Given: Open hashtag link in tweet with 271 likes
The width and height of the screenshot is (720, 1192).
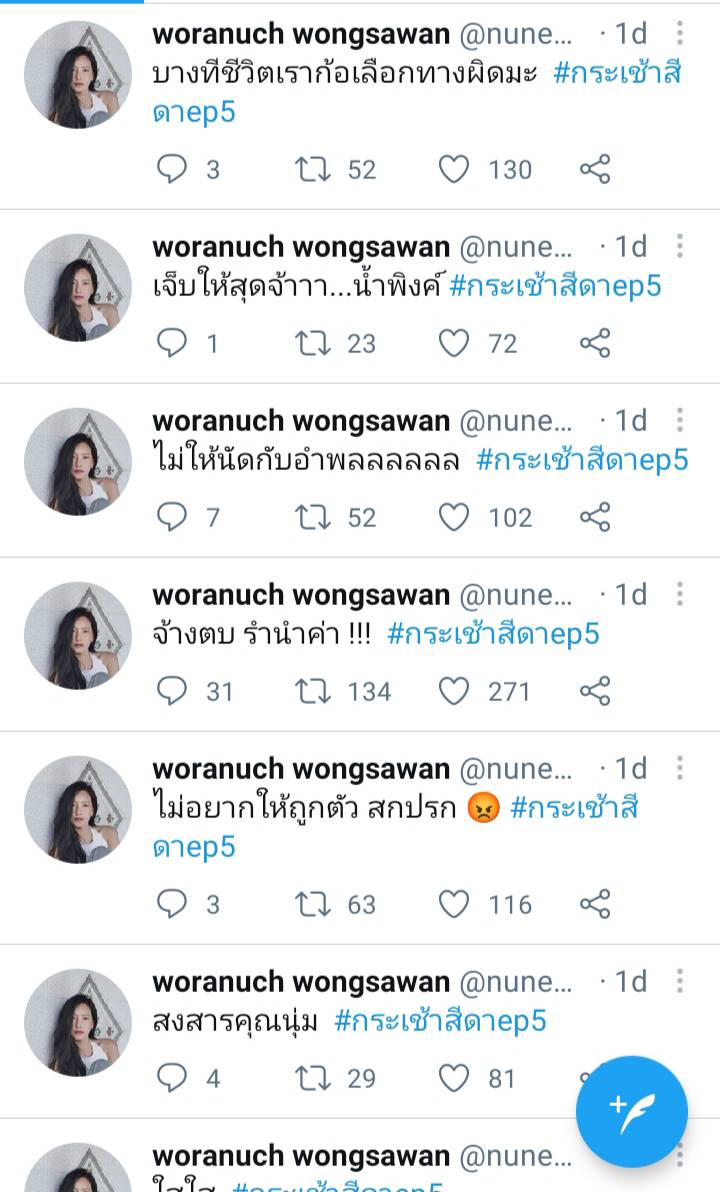Looking at the screenshot, I should [x=493, y=634].
